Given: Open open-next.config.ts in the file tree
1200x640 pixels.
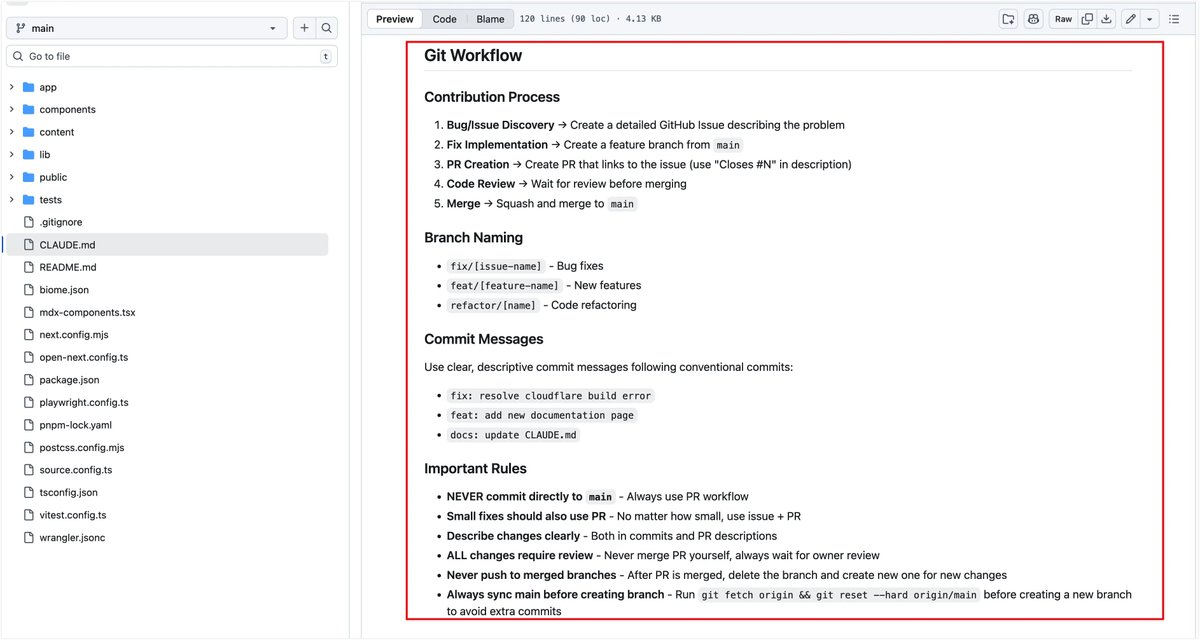Looking at the screenshot, I should coord(84,357).
